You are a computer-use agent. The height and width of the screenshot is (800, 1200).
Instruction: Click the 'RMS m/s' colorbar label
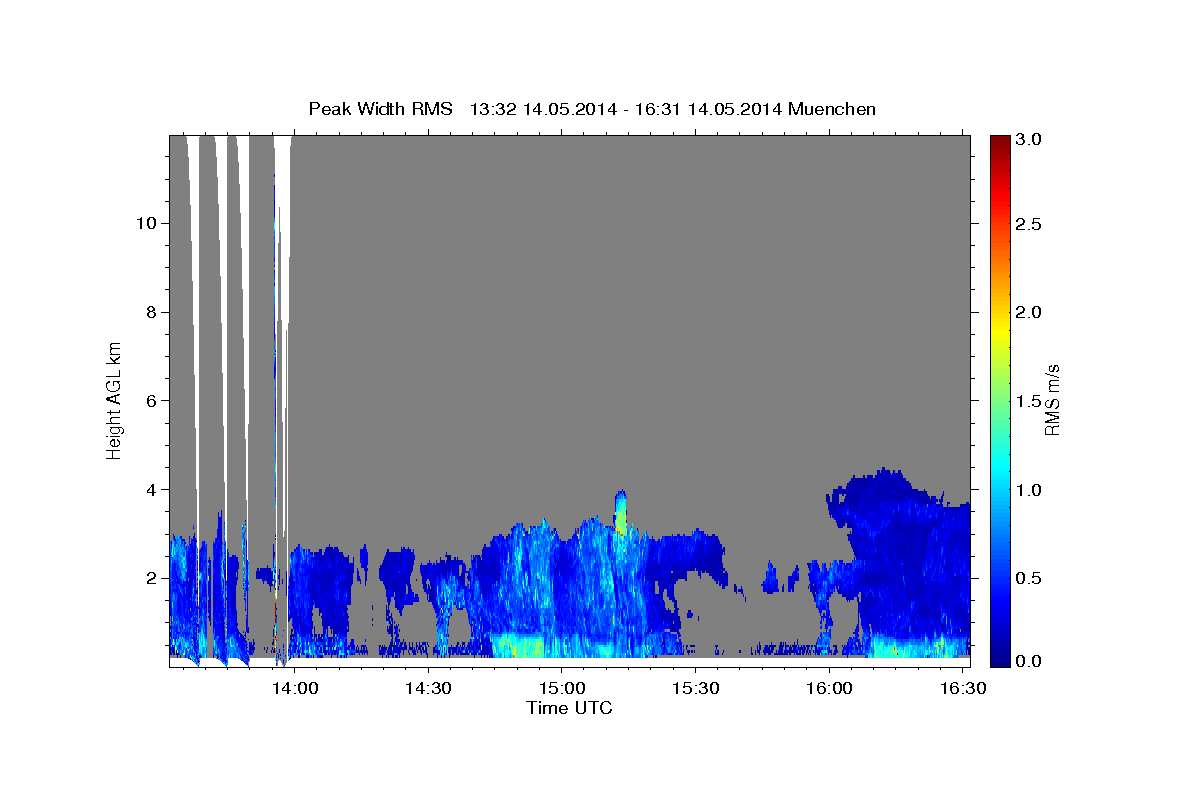point(1051,401)
